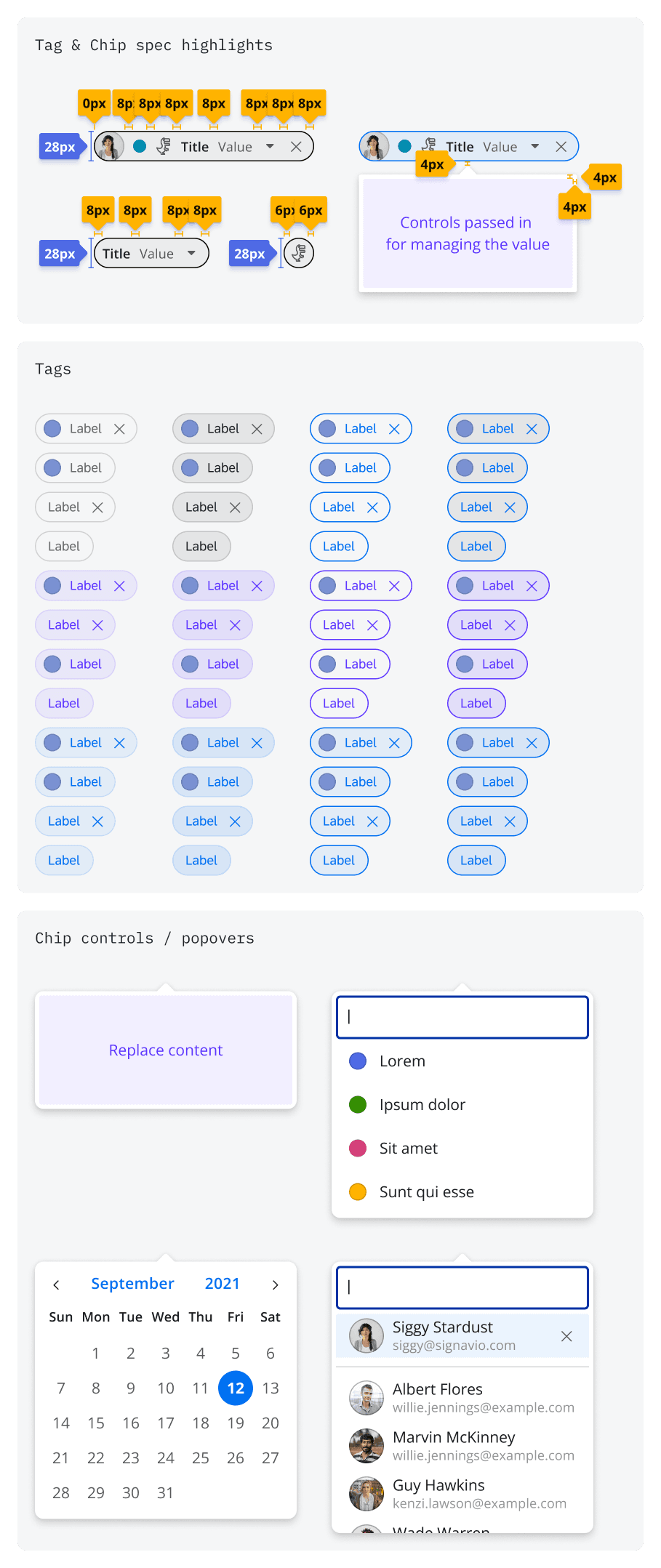Click the avatar on the black-outlined Title Value chip

point(110,147)
